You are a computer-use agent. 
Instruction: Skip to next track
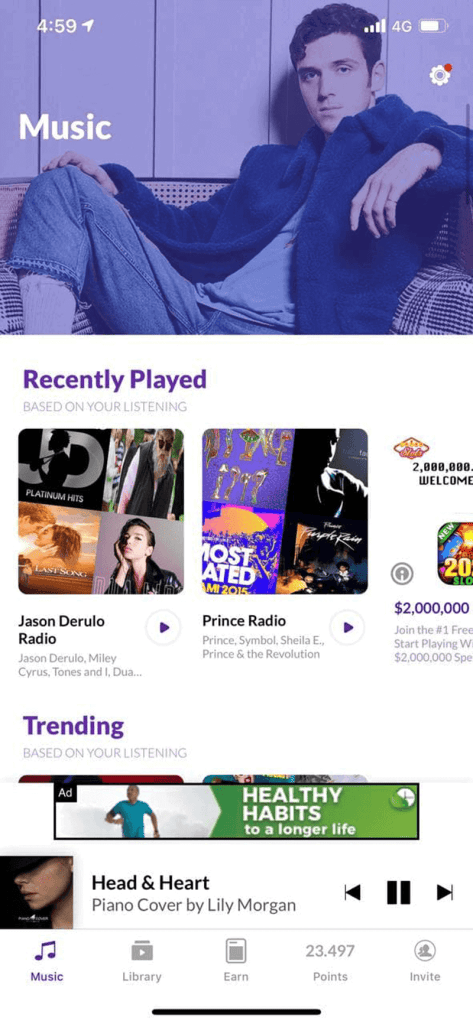point(445,892)
